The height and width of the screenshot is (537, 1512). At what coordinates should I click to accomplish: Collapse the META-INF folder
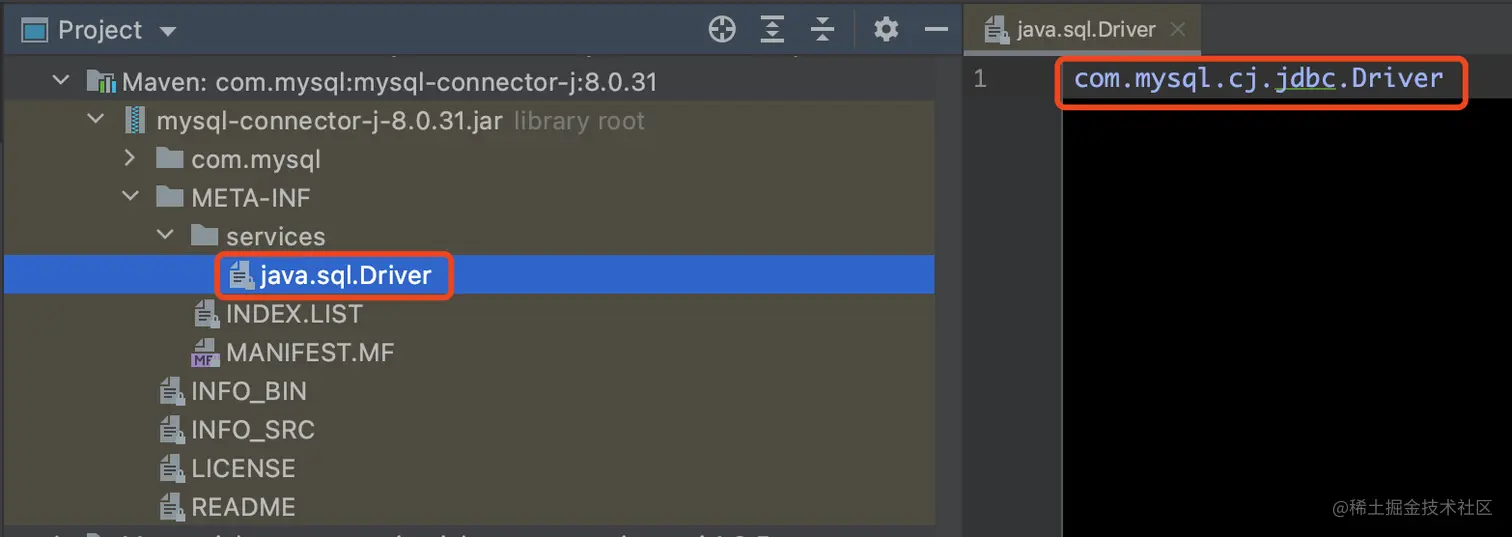point(130,198)
